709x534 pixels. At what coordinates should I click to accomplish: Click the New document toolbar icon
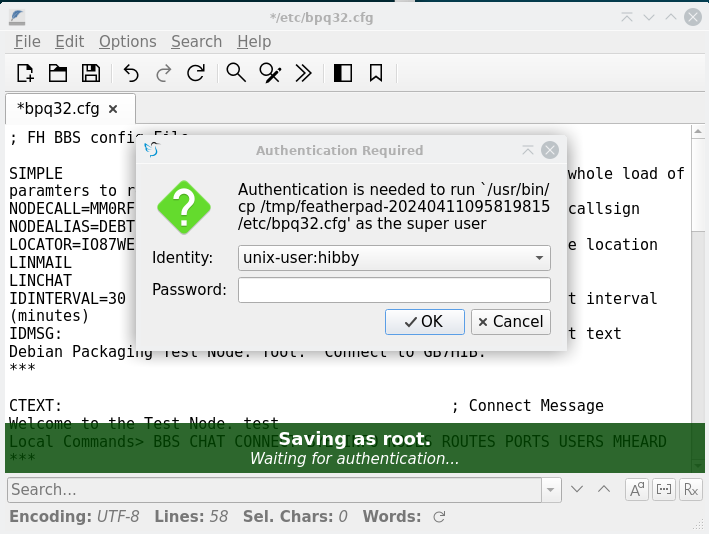point(26,72)
